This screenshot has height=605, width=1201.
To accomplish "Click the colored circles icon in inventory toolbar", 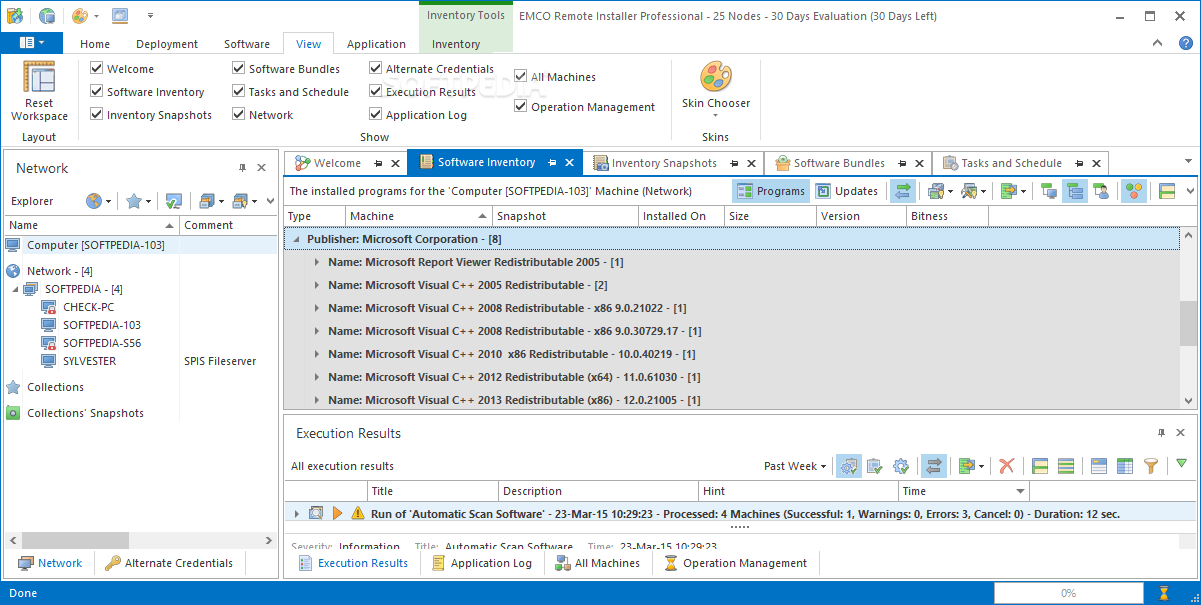I will click(x=1133, y=191).
